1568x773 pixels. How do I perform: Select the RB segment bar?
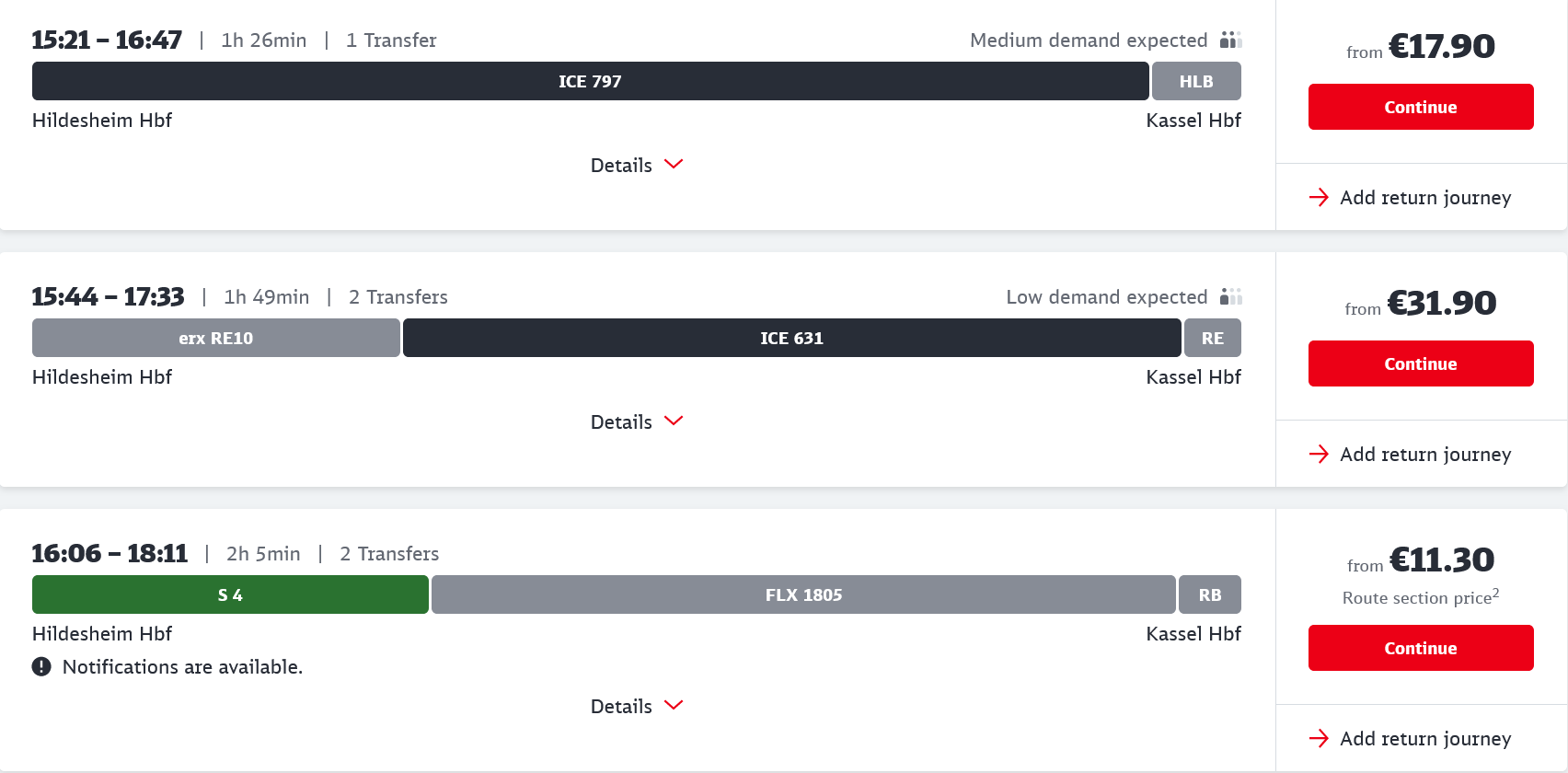[1209, 594]
